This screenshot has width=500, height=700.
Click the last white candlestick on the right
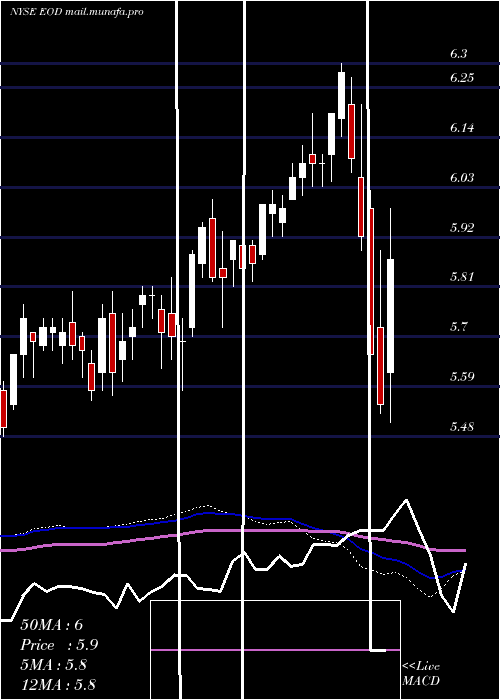[x=391, y=316]
